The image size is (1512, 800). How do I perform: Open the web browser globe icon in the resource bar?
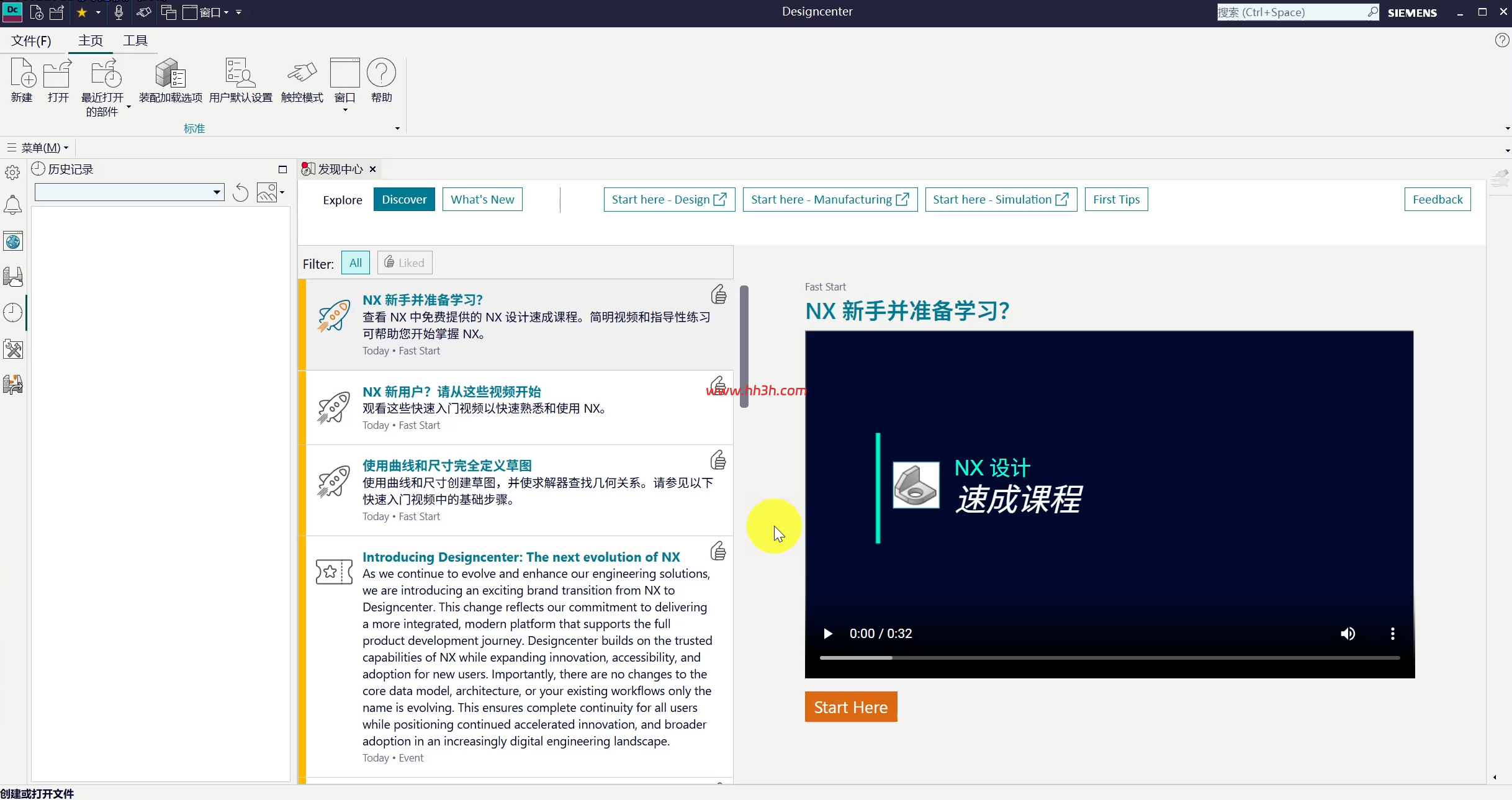pyautogui.click(x=13, y=241)
